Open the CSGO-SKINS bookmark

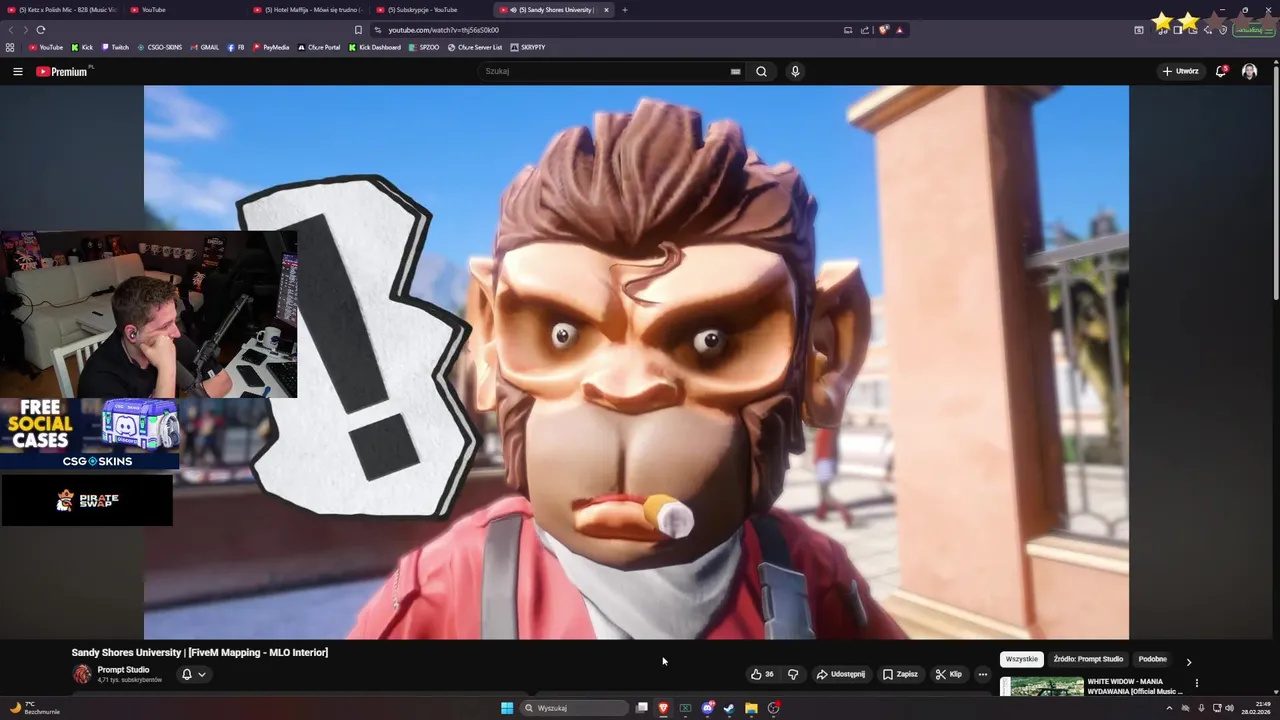[160, 47]
